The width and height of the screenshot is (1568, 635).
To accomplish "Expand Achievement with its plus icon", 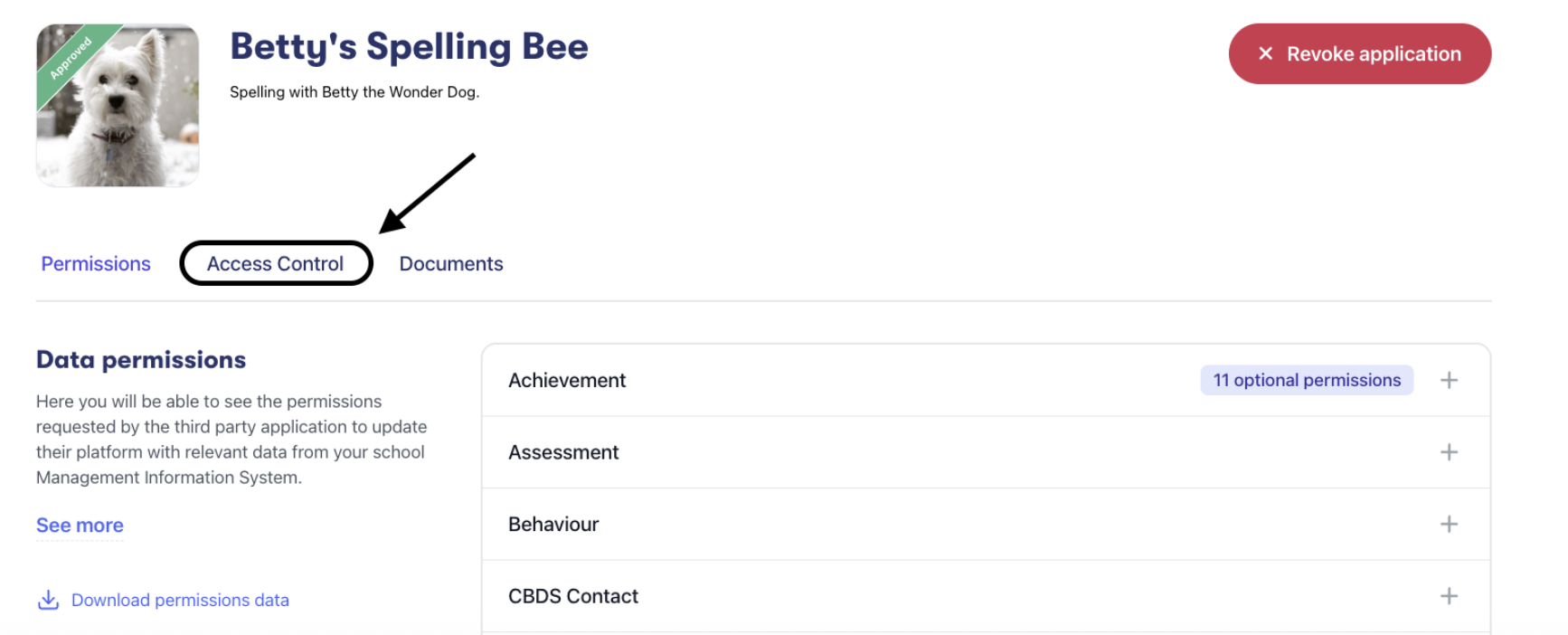I will coord(1449,381).
